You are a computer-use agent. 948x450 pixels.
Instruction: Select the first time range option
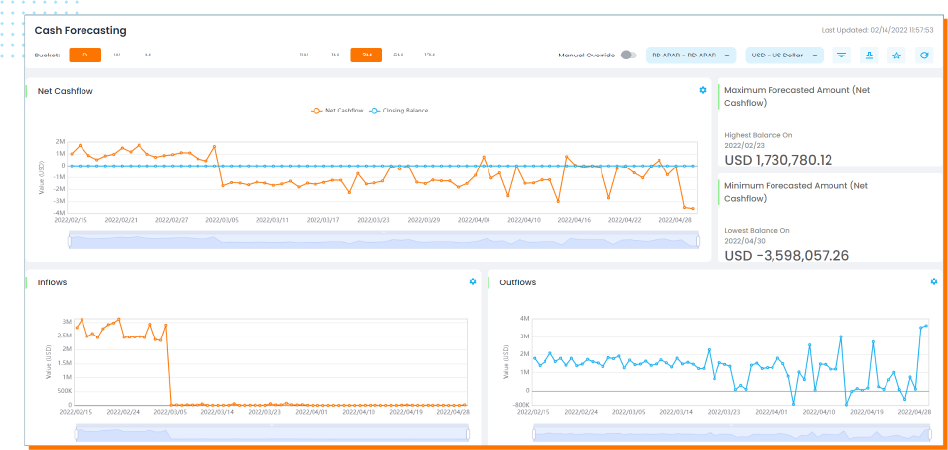coord(304,55)
